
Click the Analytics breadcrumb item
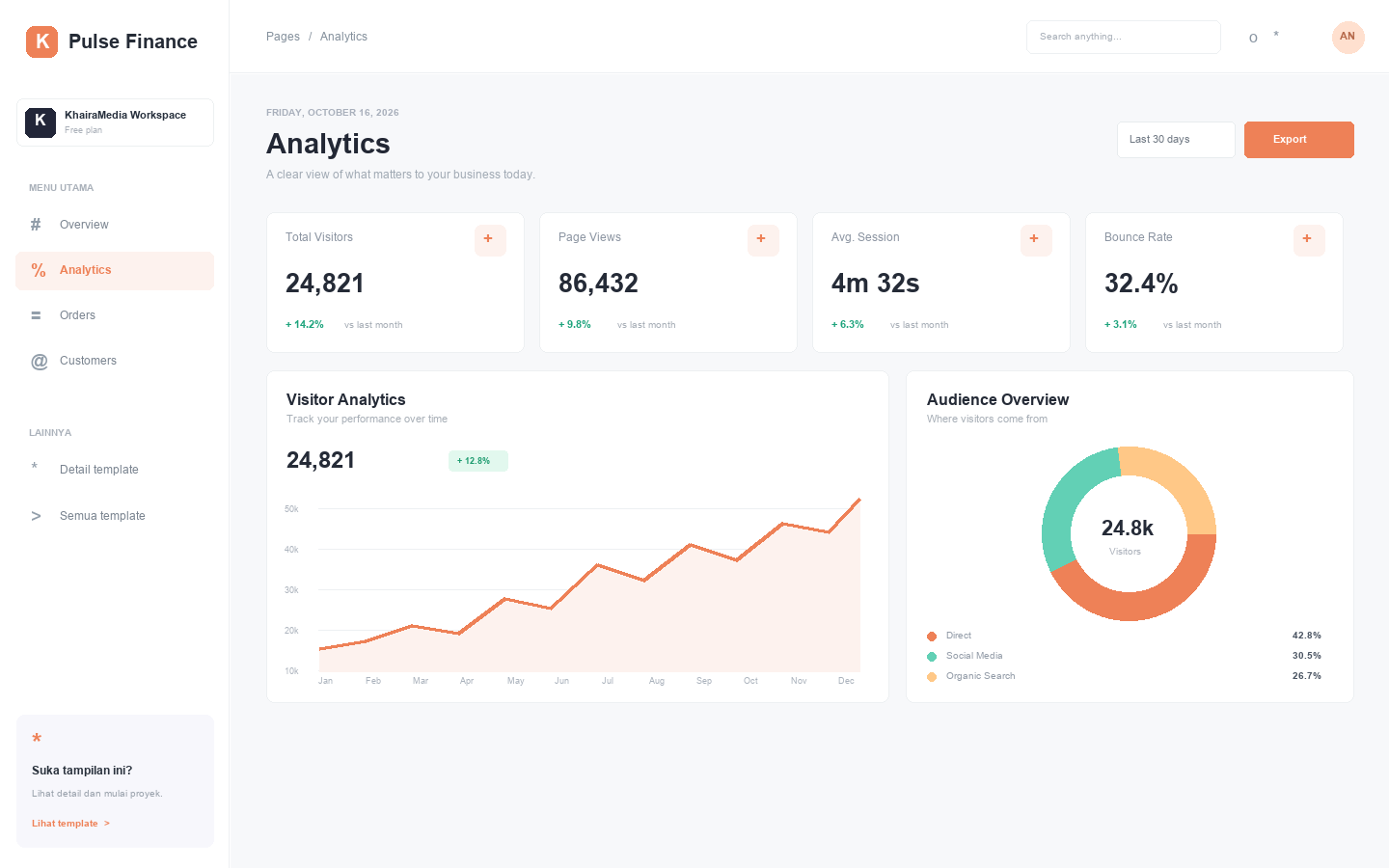tap(343, 37)
